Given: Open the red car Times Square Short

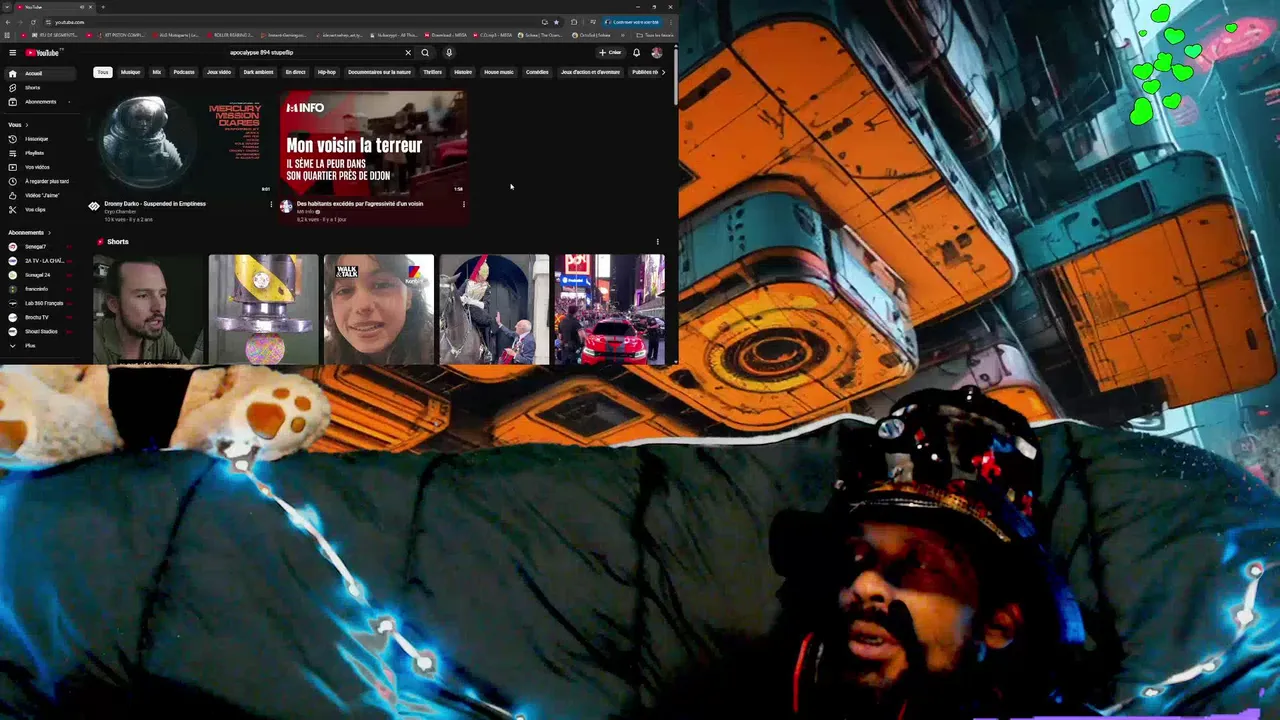Looking at the screenshot, I should [610, 309].
